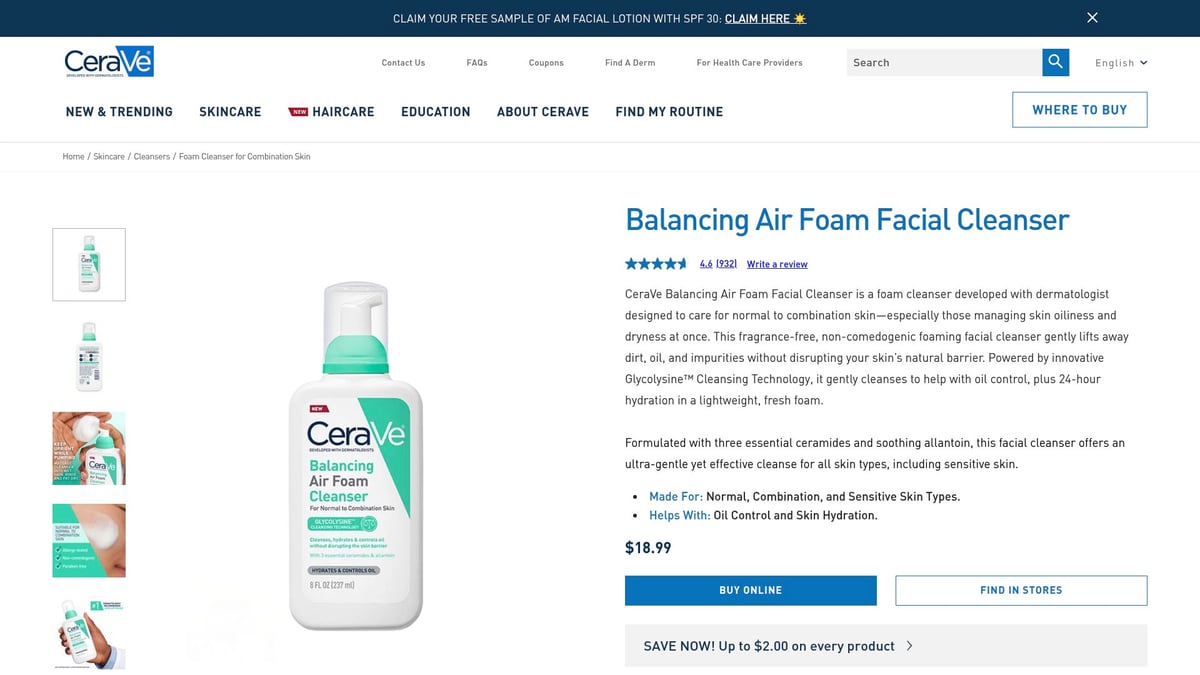This screenshot has height=675, width=1200.
Task: Click the WHERE TO BUY button
Action: (x=1080, y=109)
